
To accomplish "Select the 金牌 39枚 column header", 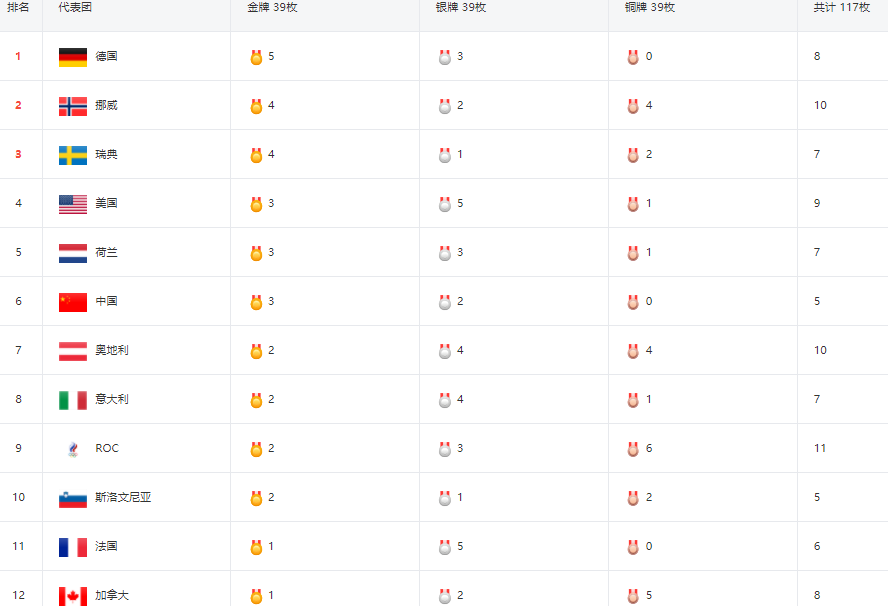I will [x=272, y=7].
